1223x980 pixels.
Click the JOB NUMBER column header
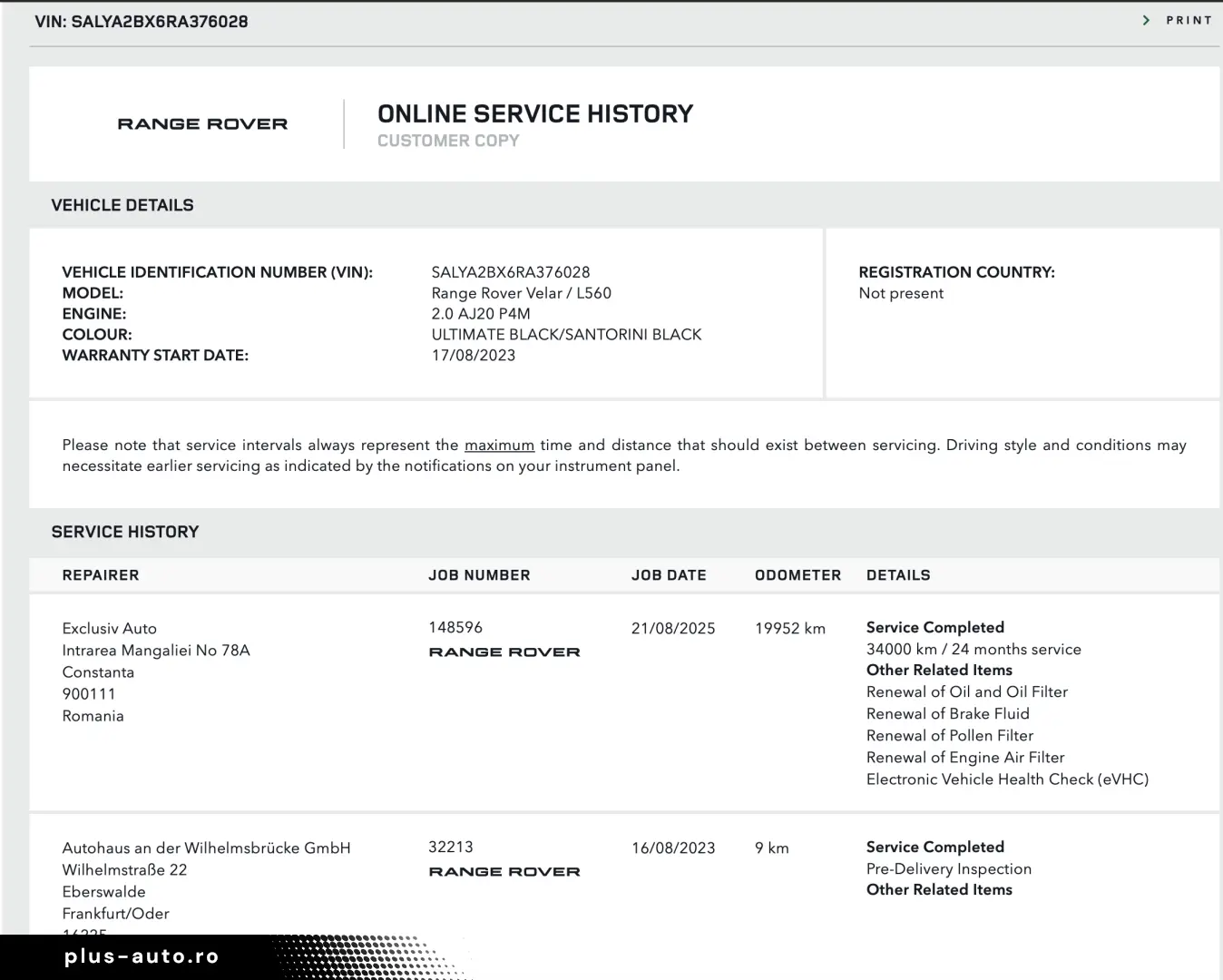pos(479,575)
